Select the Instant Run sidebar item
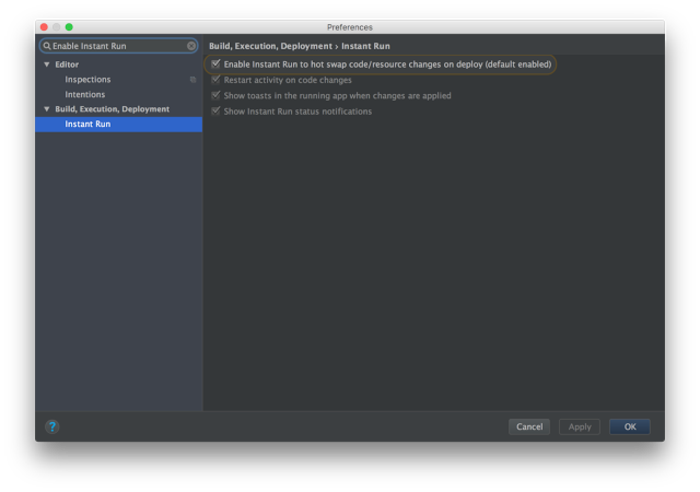Image resolution: width=700 pixels, height=492 pixels. [x=119, y=124]
